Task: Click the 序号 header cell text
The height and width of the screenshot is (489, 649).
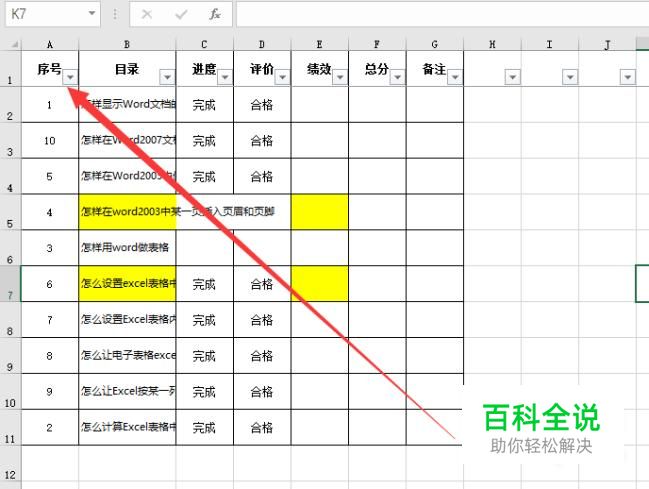Action: click(50, 69)
